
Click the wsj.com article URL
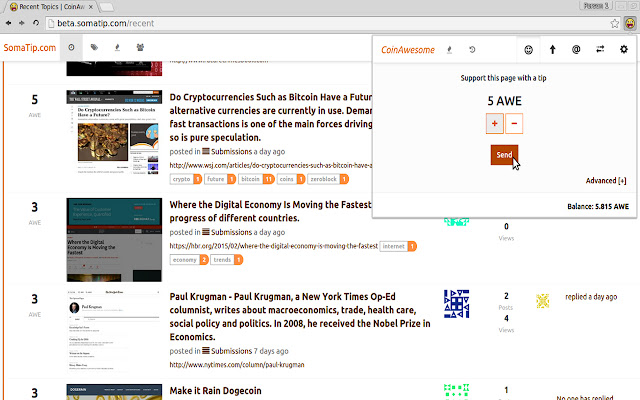click(x=271, y=165)
